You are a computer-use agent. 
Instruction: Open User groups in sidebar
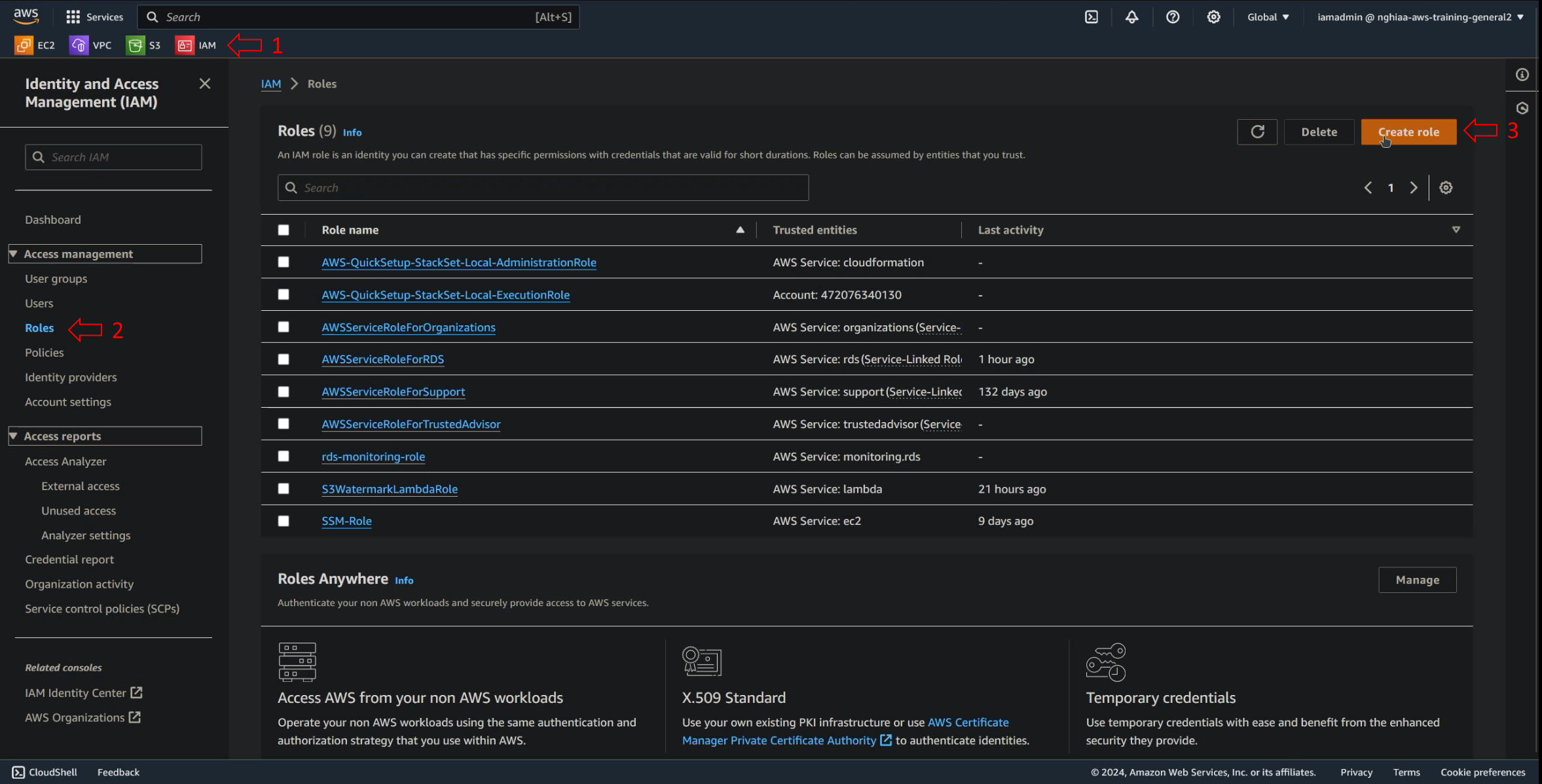56,279
